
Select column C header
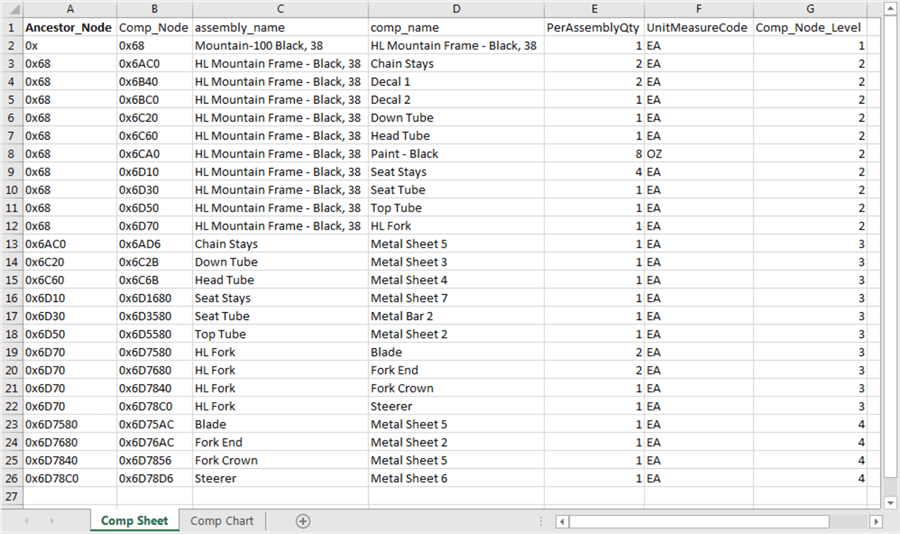point(280,9)
